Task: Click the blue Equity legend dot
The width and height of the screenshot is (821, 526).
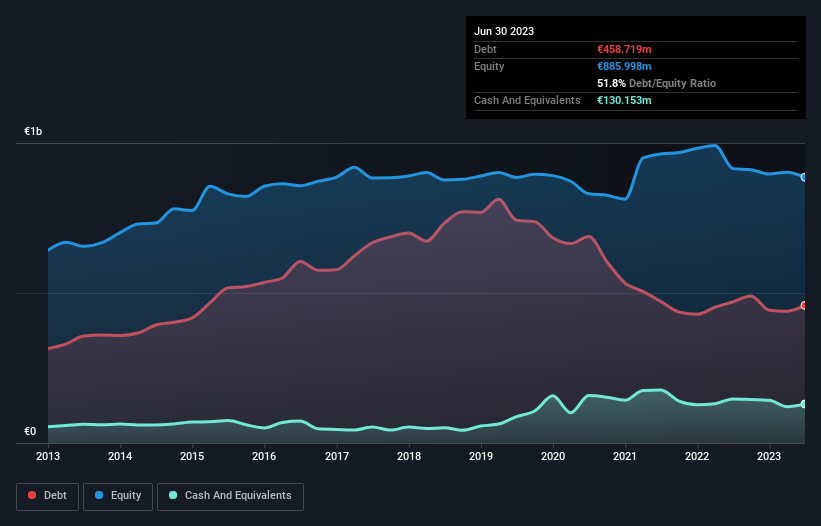Action: tap(99, 495)
